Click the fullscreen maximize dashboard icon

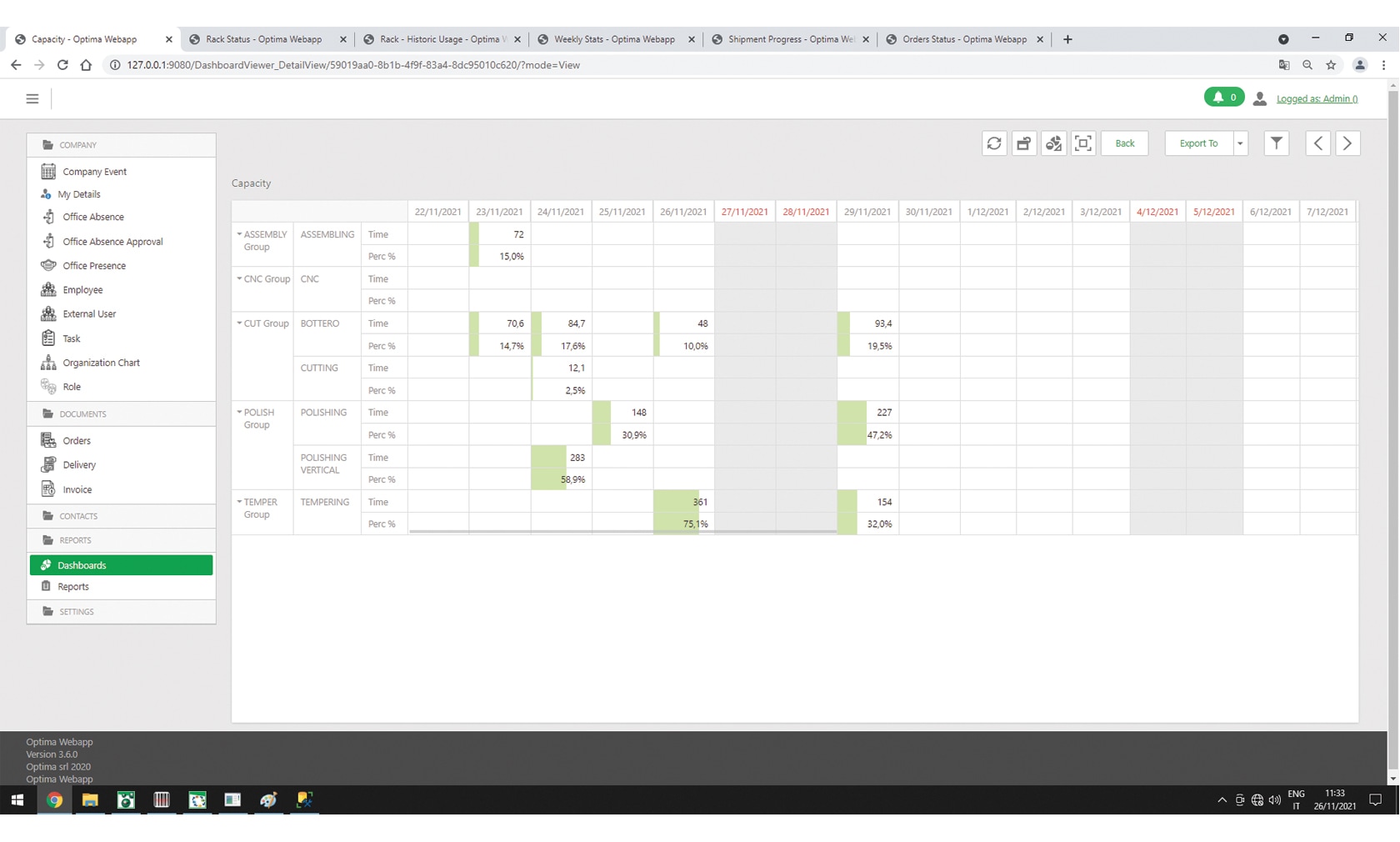(x=1082, y=143)
